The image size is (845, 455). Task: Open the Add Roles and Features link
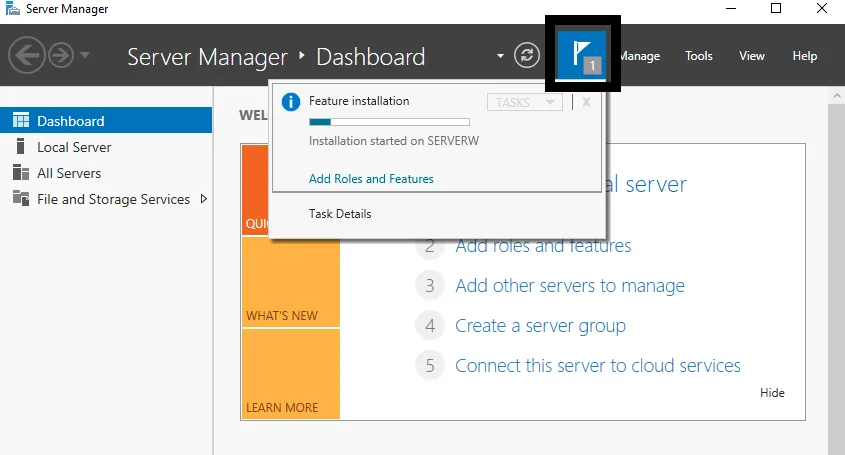click(371, 179)
